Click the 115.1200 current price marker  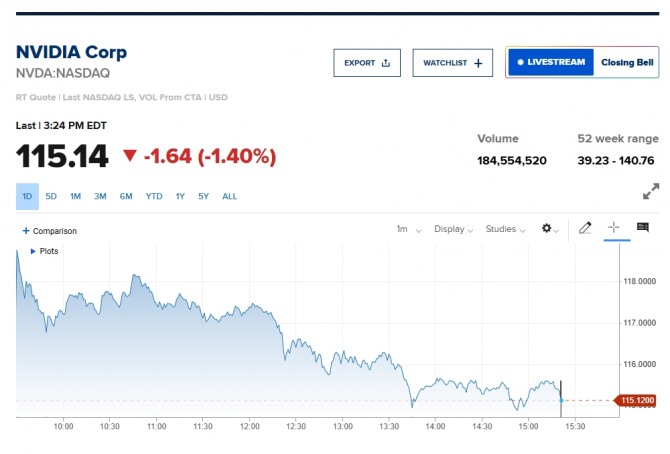(x=635, y=401)
